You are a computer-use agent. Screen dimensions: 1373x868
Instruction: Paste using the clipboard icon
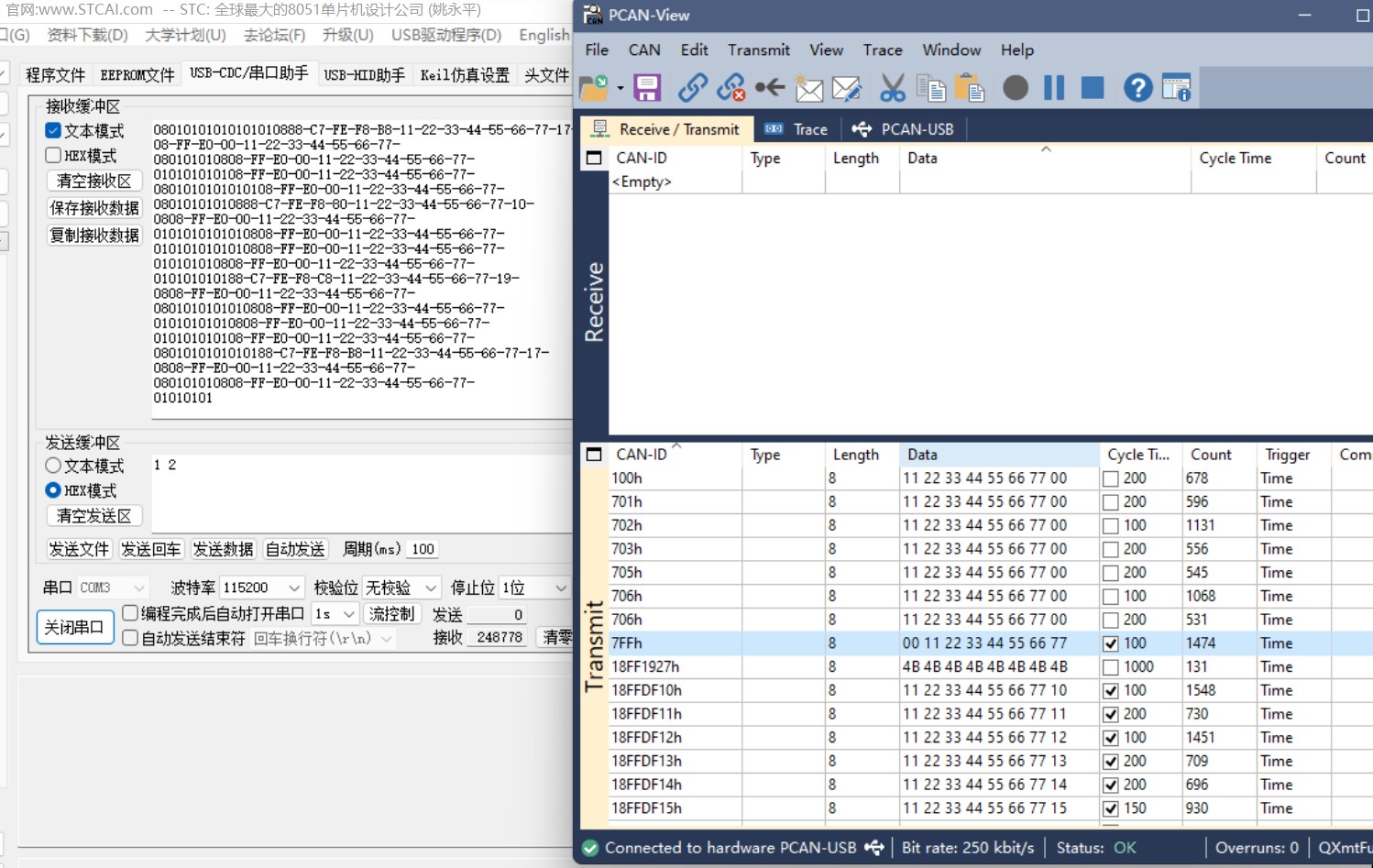pyautogui.click(x=970, y=88)
